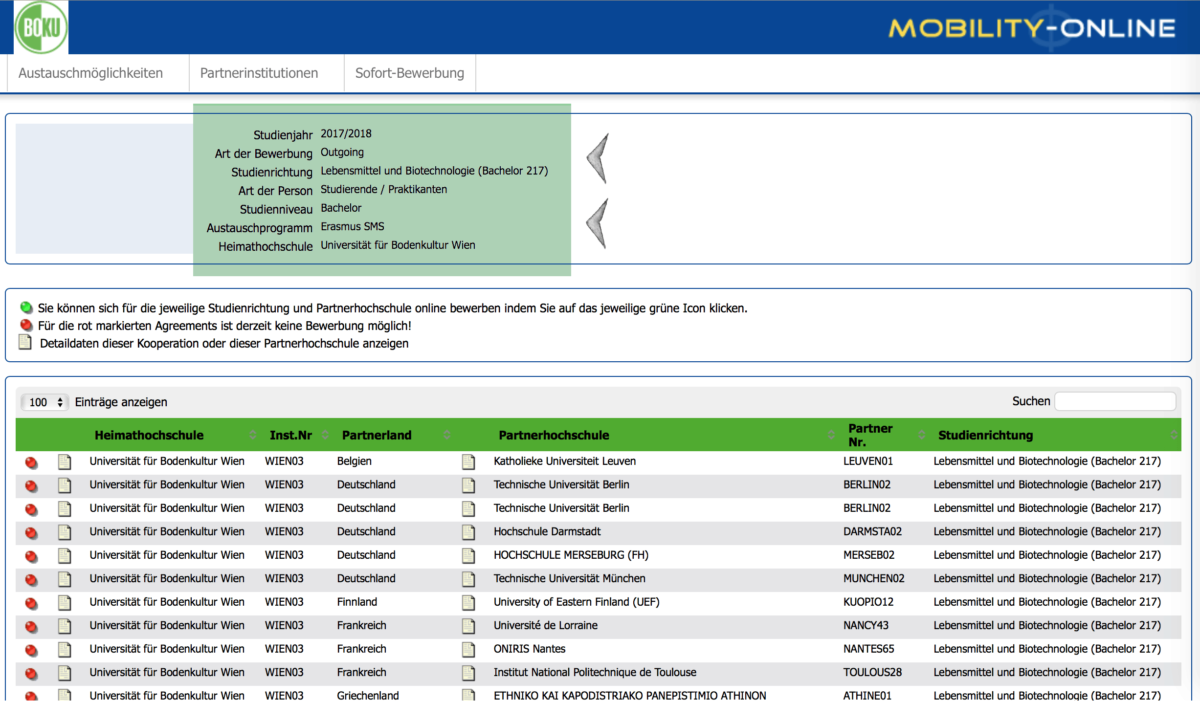Sort table by Partnerland column header
The width and height of the screenshot is (1200, 702).
(377, 435)
